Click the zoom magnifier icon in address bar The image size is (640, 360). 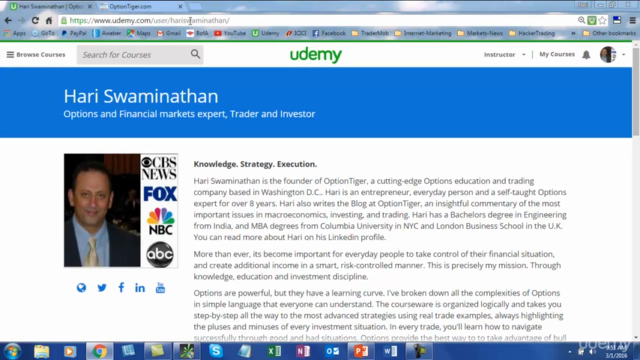pos(581,20)
